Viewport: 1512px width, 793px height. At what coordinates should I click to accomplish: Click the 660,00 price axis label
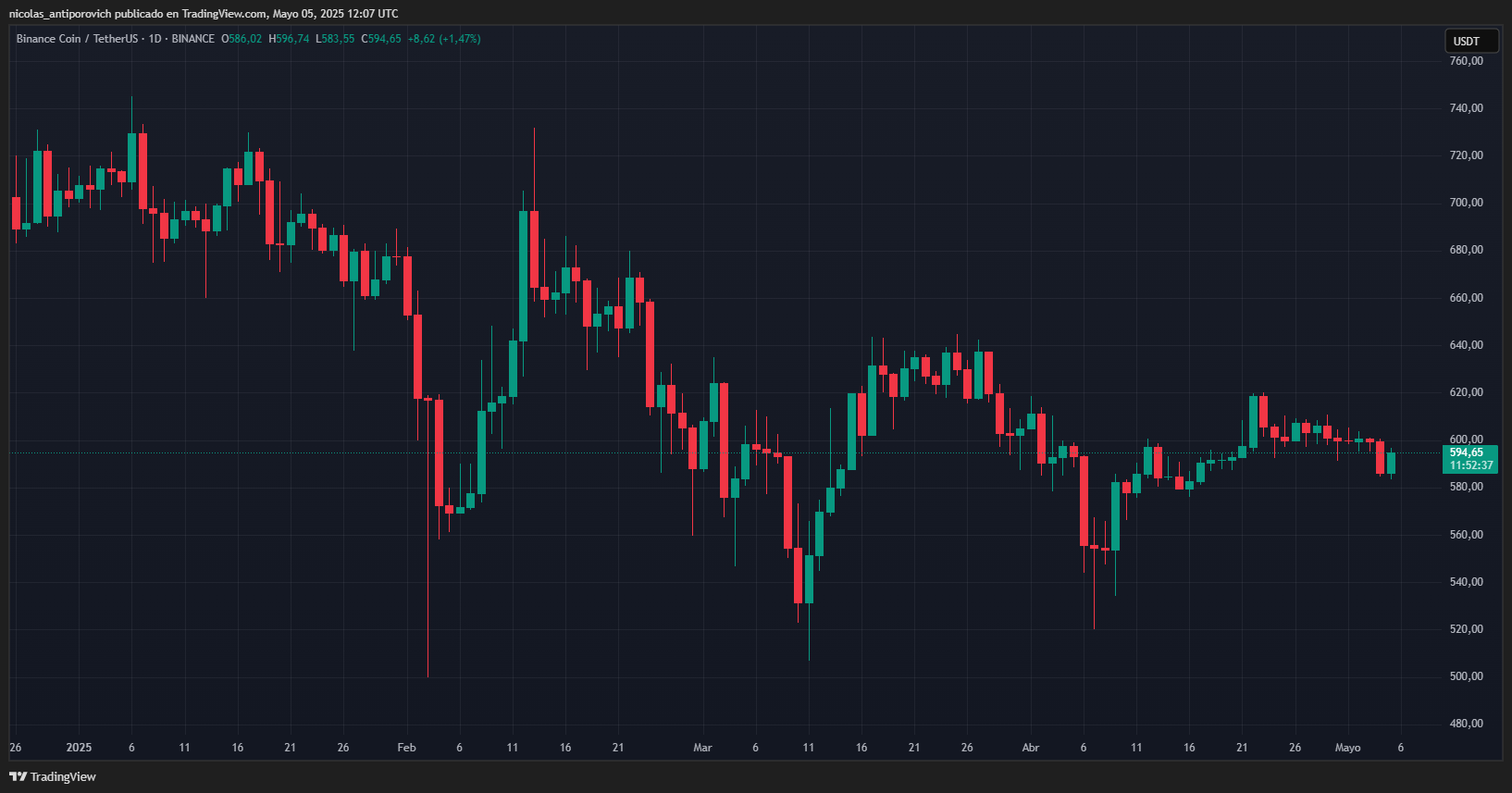(1466, 298)
